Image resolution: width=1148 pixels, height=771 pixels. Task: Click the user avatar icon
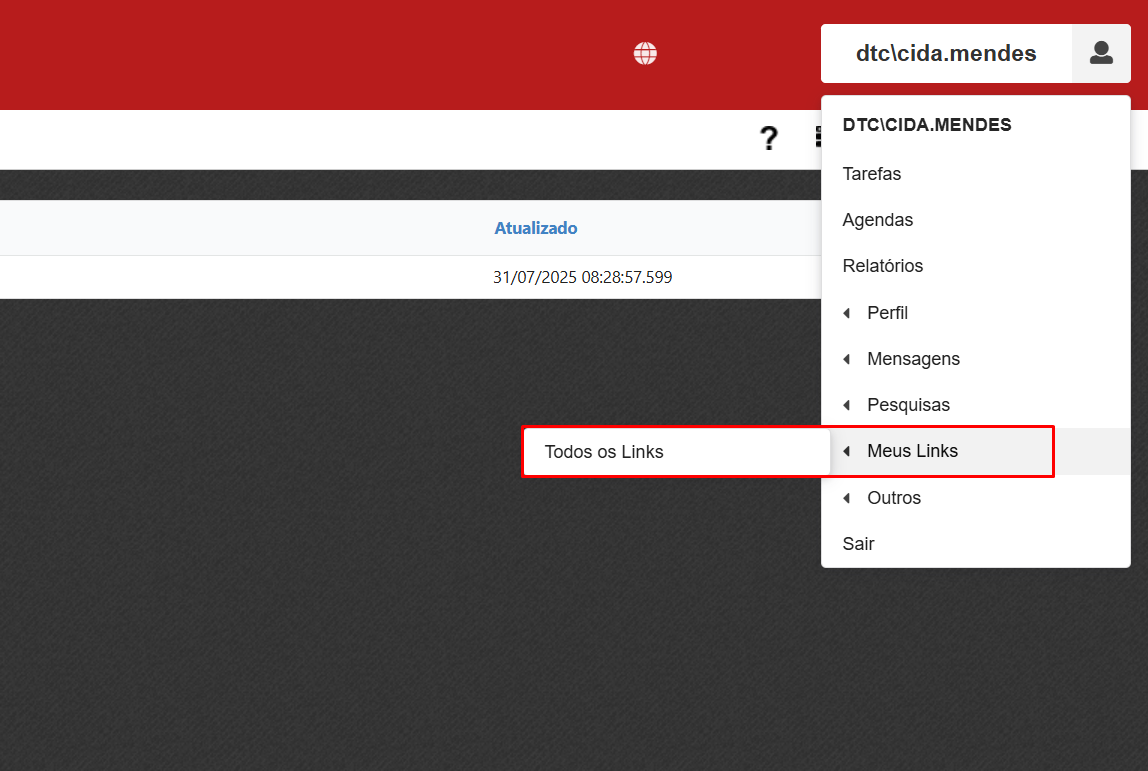(x=1101, y=53)
